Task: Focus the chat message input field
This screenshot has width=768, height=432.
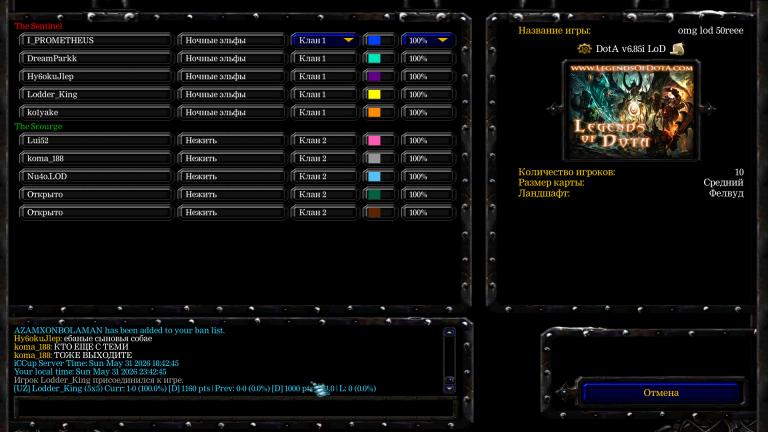Action: [234, 408]
